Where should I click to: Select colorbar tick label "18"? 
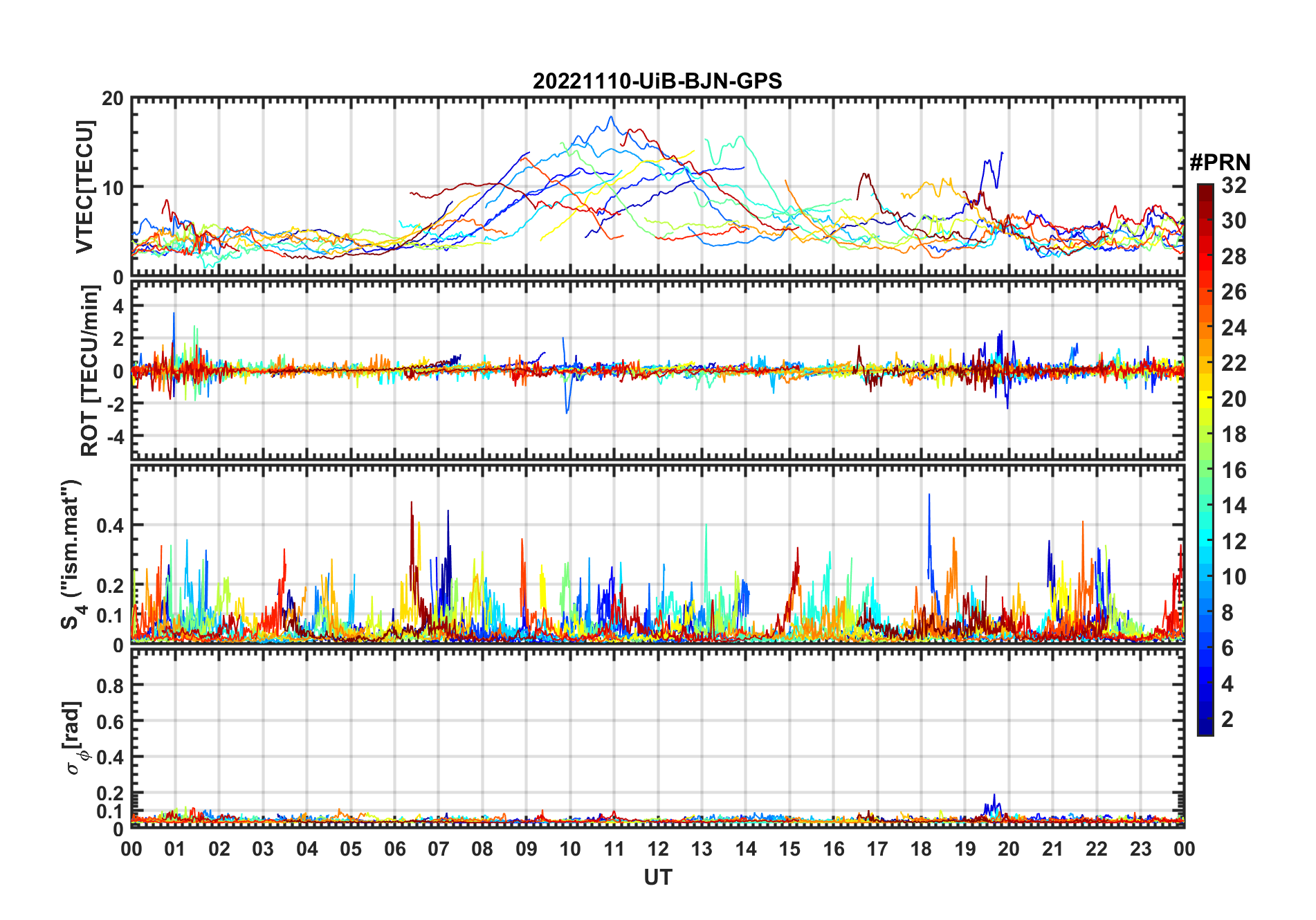click(x=1234, y=434)
